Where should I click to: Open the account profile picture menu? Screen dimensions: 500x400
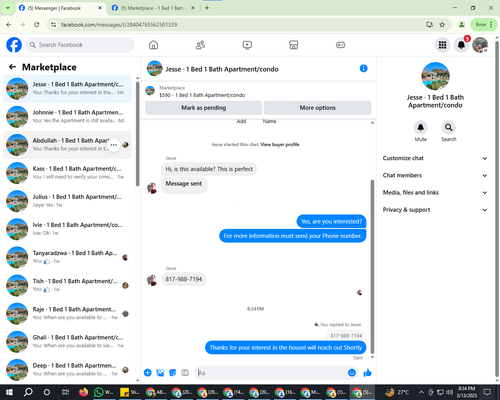pos(480,45)
